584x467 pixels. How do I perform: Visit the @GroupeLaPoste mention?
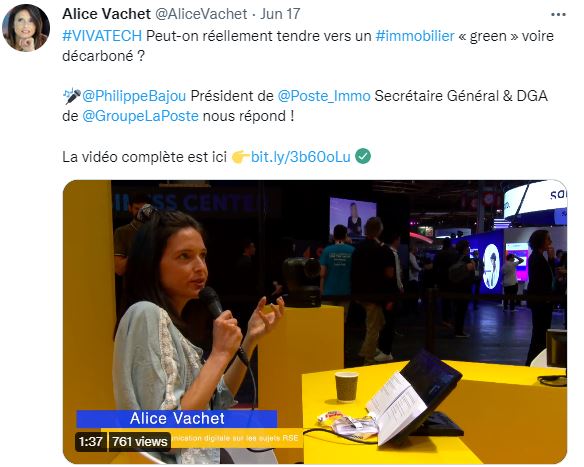[x=140, y=116]
